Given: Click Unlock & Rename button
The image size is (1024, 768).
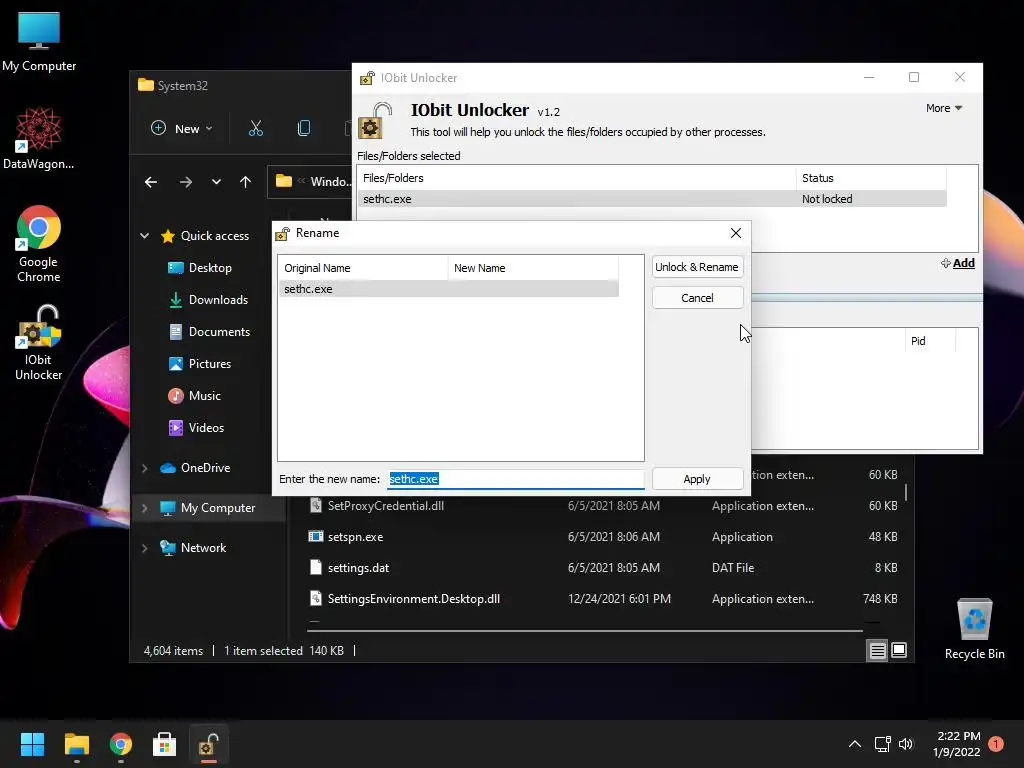Looking at the screenshot, I should click(697, 267).
